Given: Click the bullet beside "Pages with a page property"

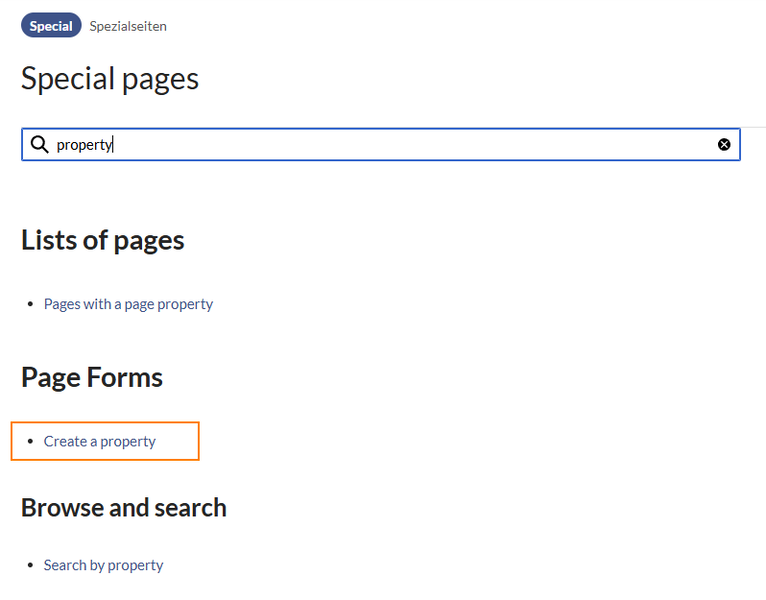Looking at the screenshot, I should pos(30,304).
